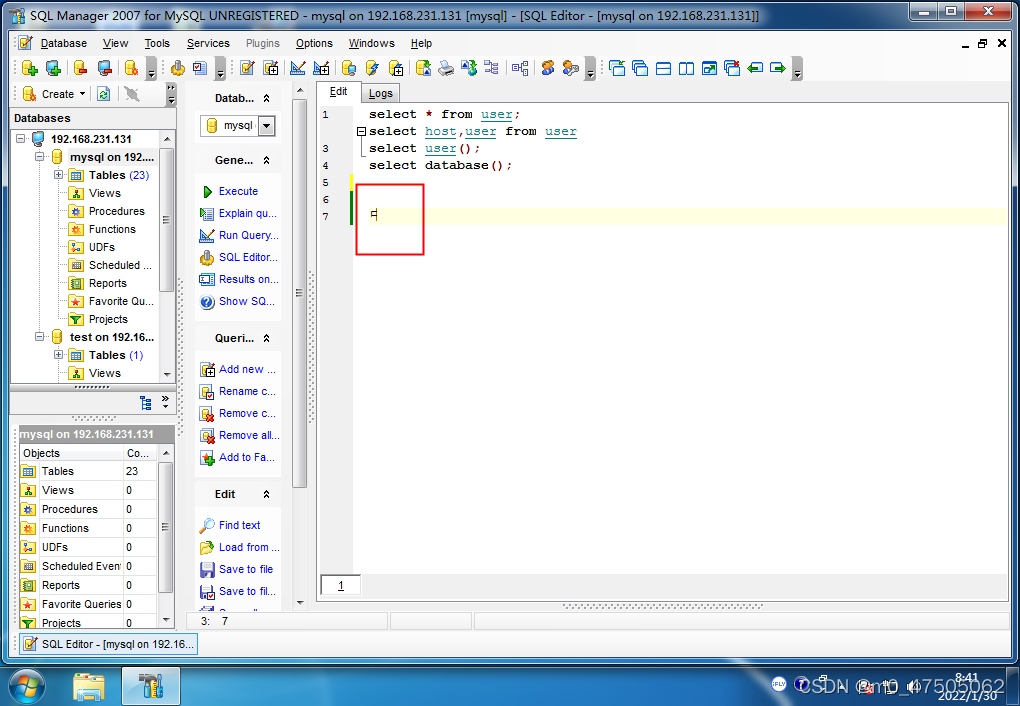Click the next window green right arrow
1020x706 pixels.
(x=777, y=68)
